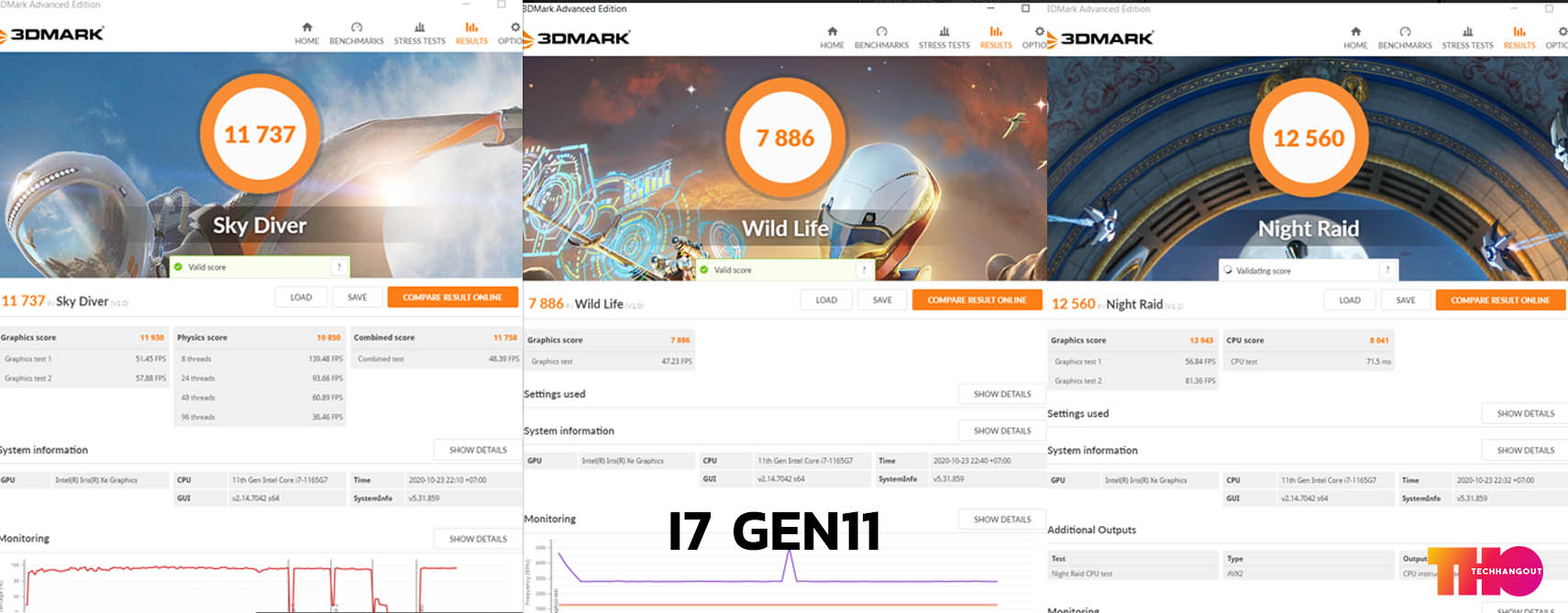Image resolution: width=1568 pixels, height=613 pixels.
Task: Click the Sky Diver Graphics score value 11 930
Action: pos(152,337)
